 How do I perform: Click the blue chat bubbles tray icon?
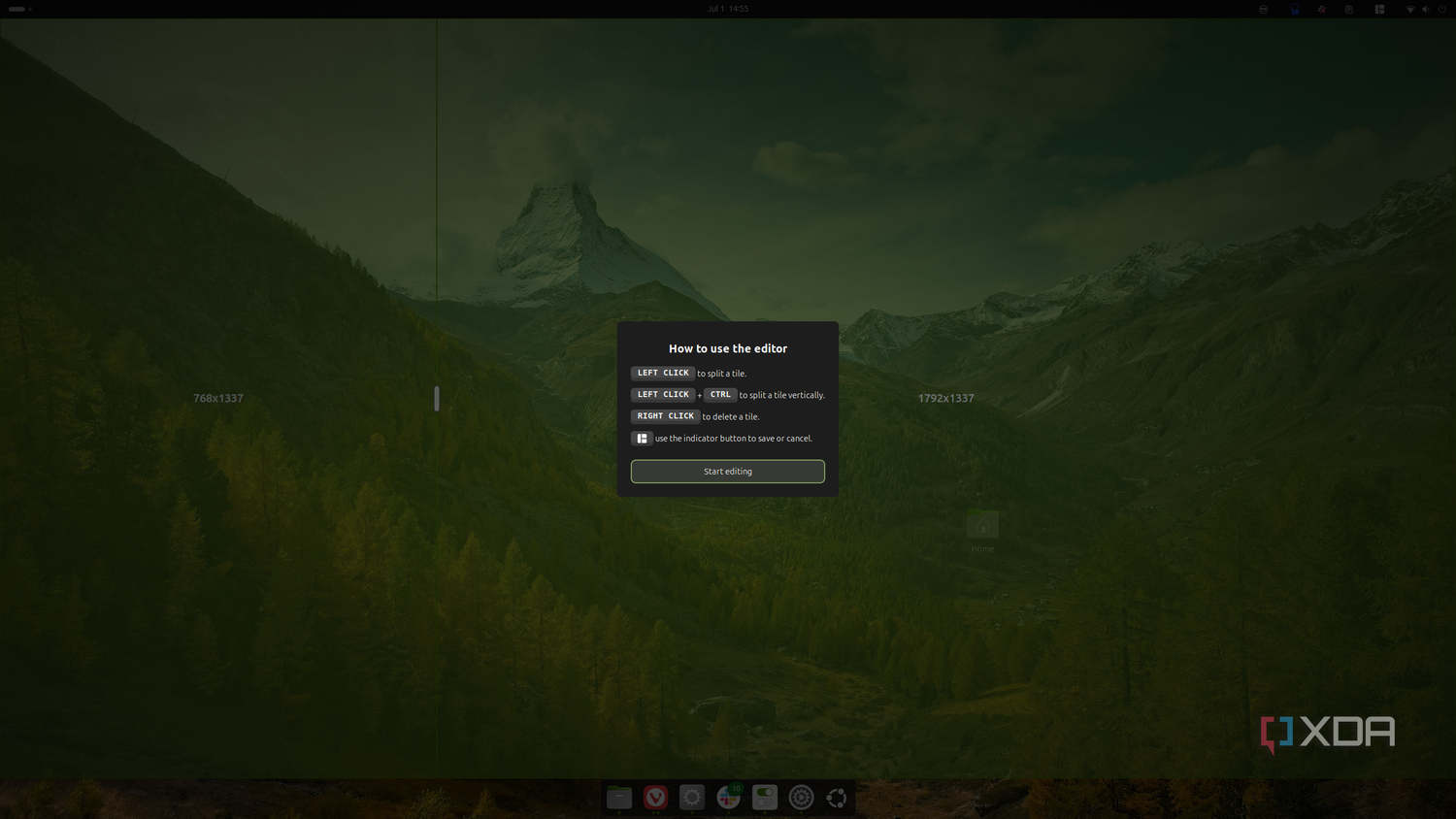(x=1295, y=9)
